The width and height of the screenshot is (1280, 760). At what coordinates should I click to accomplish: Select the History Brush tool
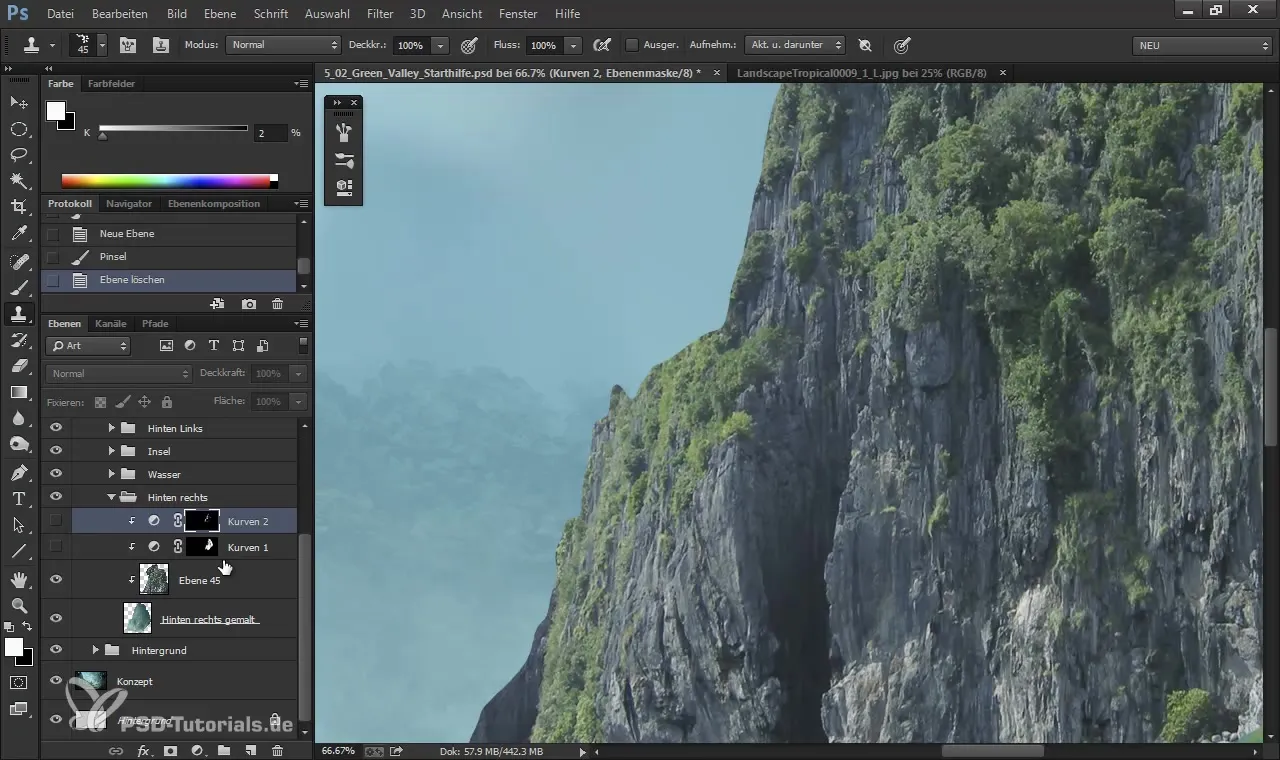(x=18, y=340)
